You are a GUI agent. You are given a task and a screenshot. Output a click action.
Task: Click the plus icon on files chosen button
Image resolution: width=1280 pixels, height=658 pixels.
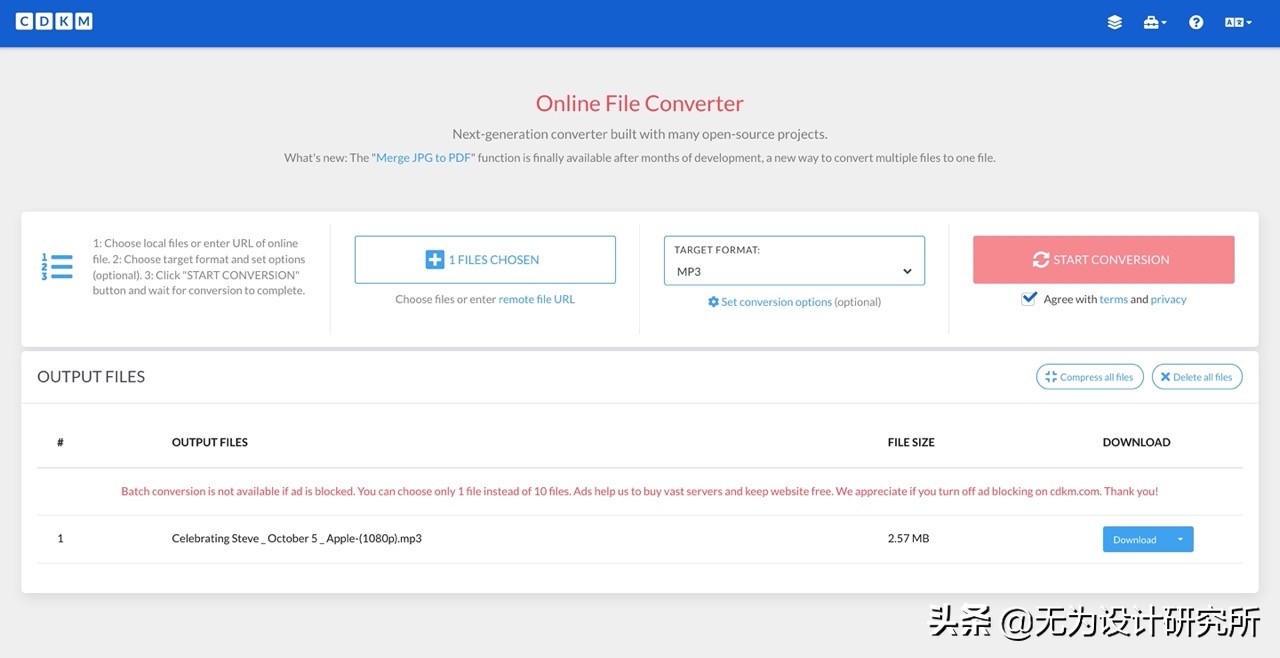click(435, 260)
